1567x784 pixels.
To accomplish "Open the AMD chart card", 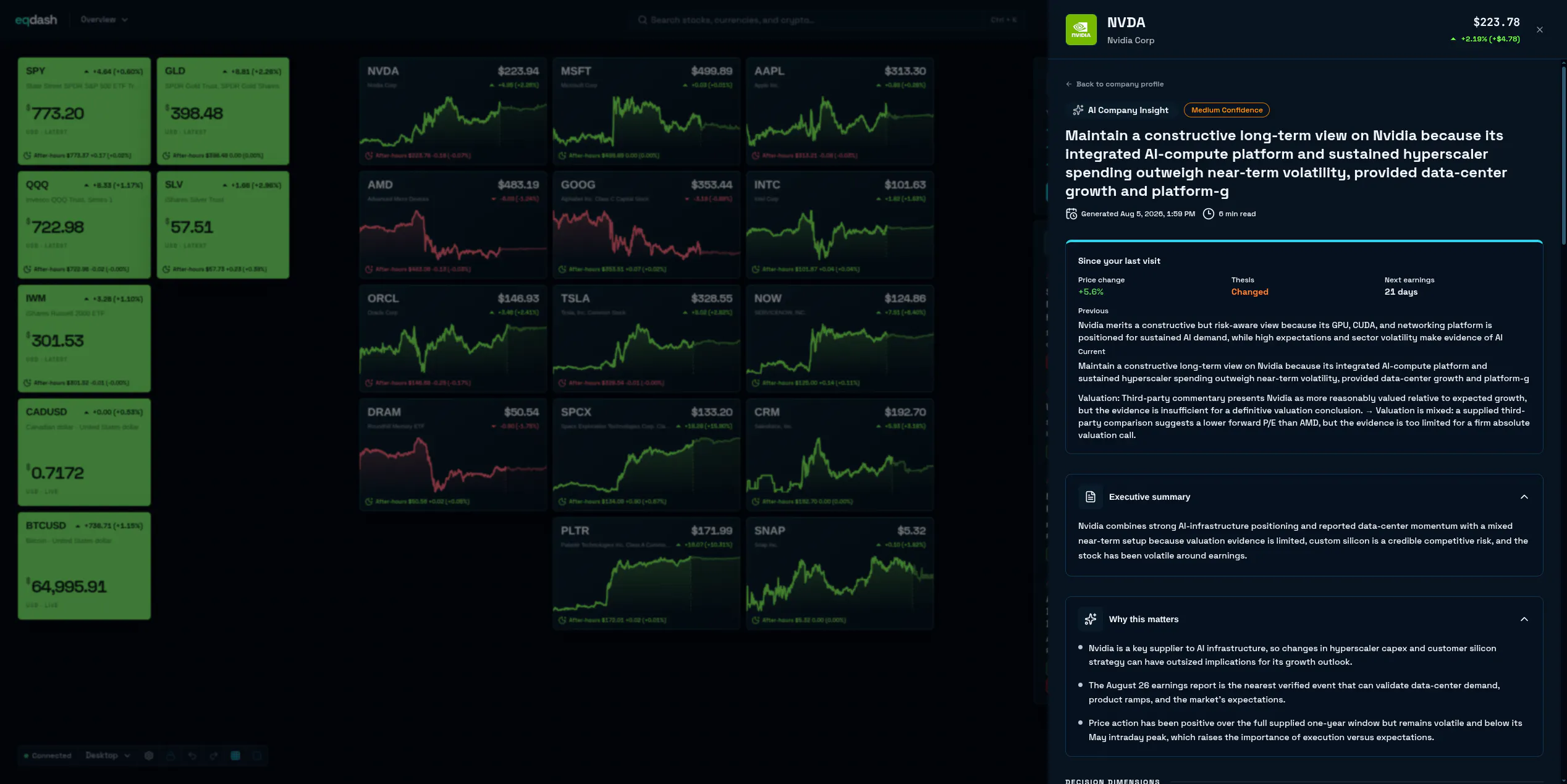I will [x=453, y=225].
